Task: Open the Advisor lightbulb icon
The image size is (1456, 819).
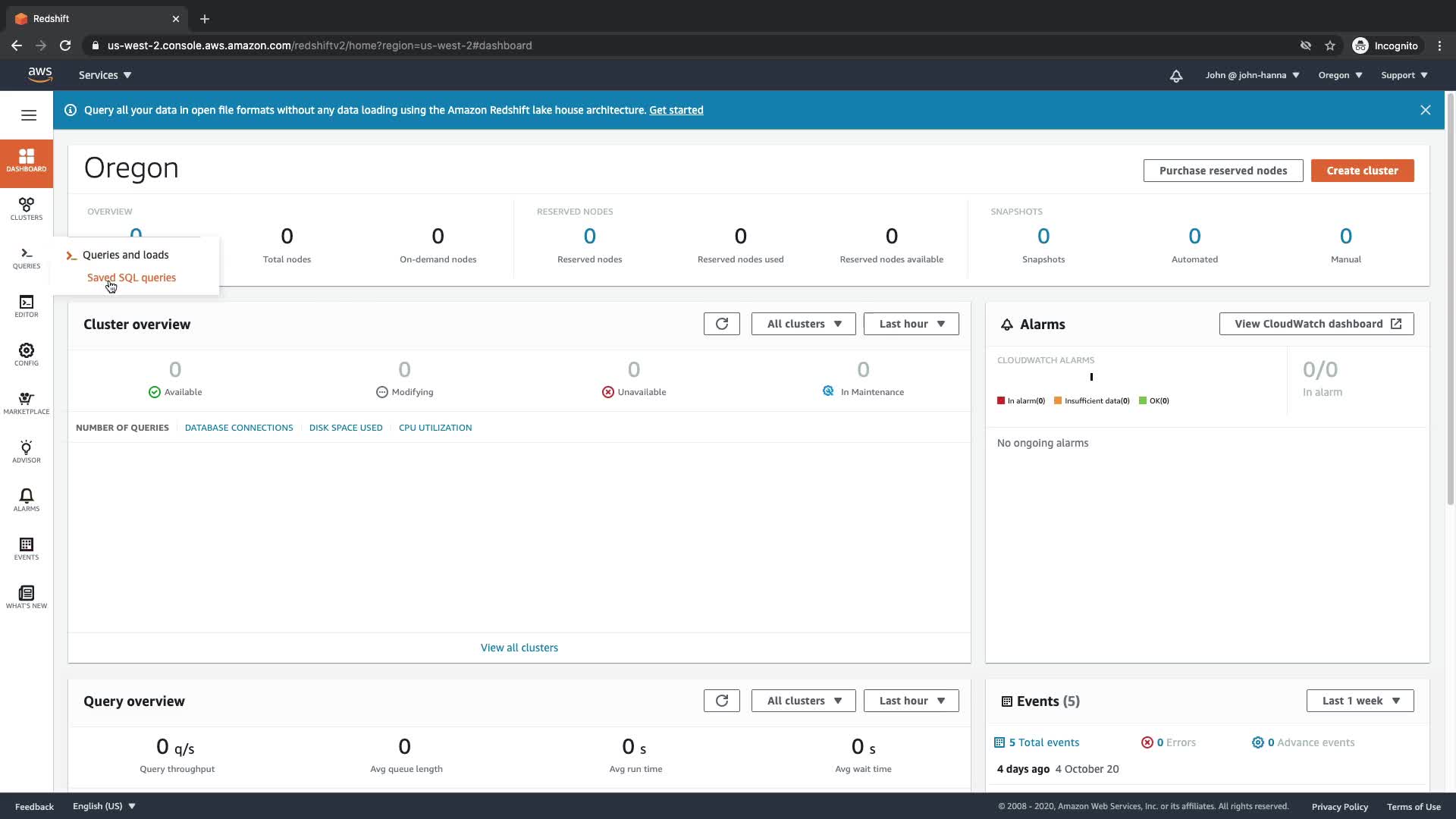Action: [x=27, y=451]
